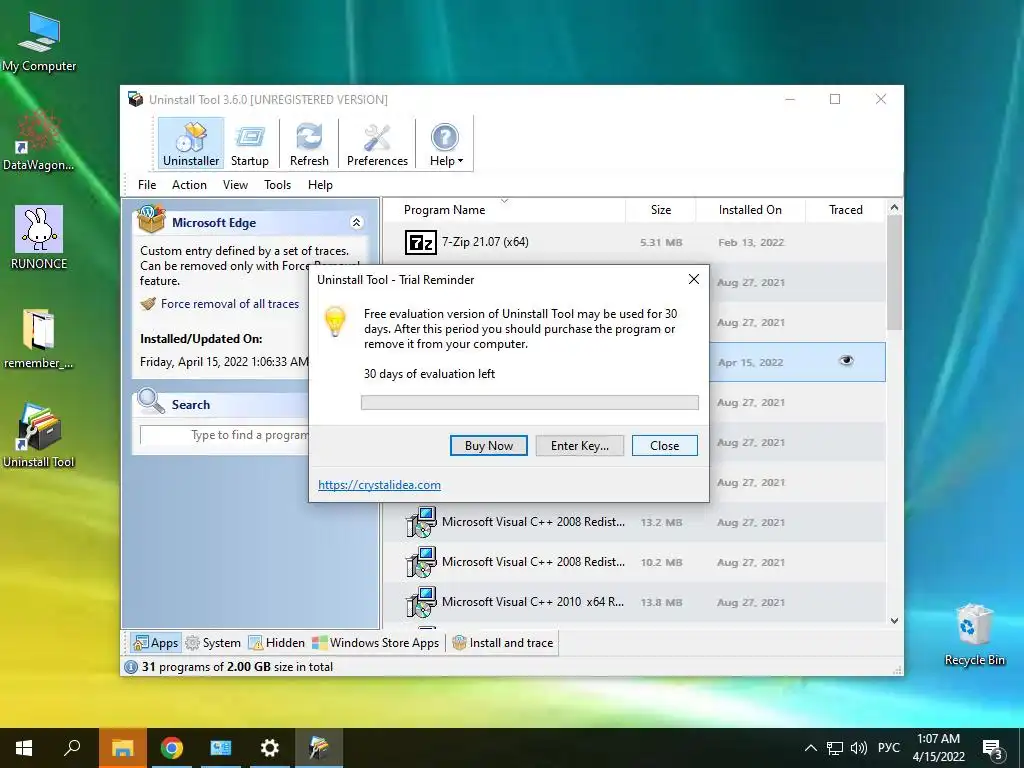The image size is (1024, 768).
Task: Click the Uninstall Tool title bar icon
Action: (x=136, y=99)
